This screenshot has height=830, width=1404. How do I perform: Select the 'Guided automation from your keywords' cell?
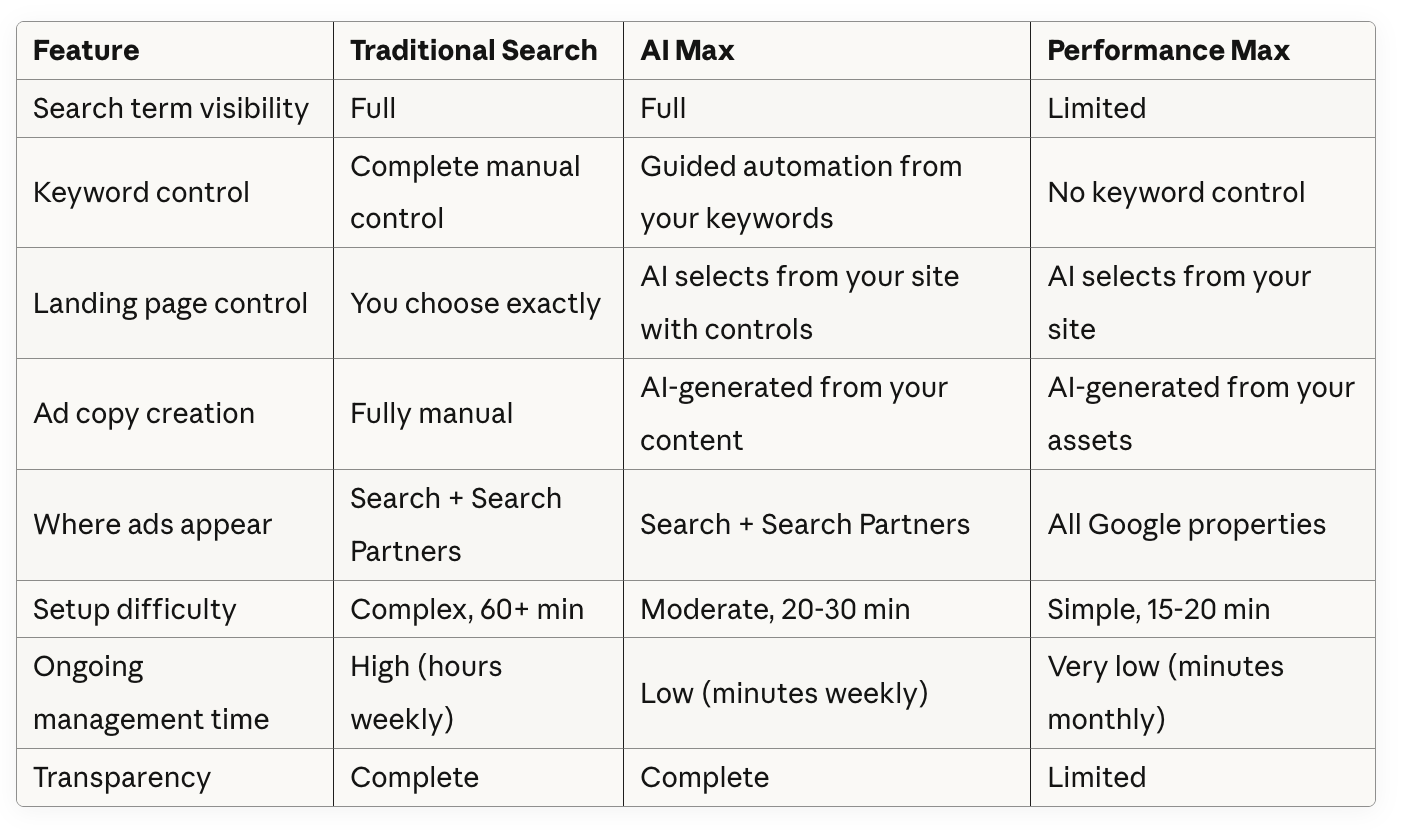(x=801, y=192)
